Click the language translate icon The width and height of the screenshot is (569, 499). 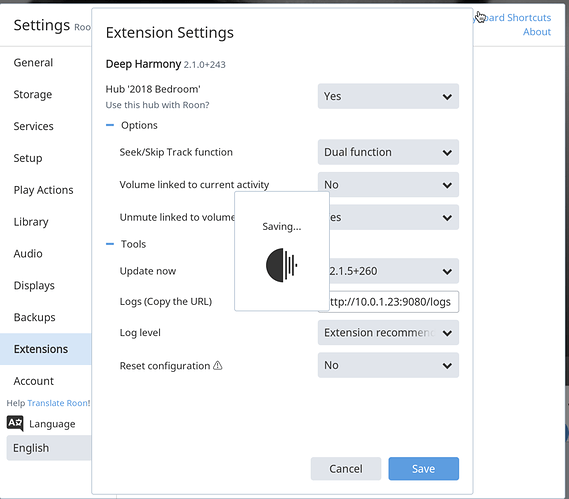[15, 423]
